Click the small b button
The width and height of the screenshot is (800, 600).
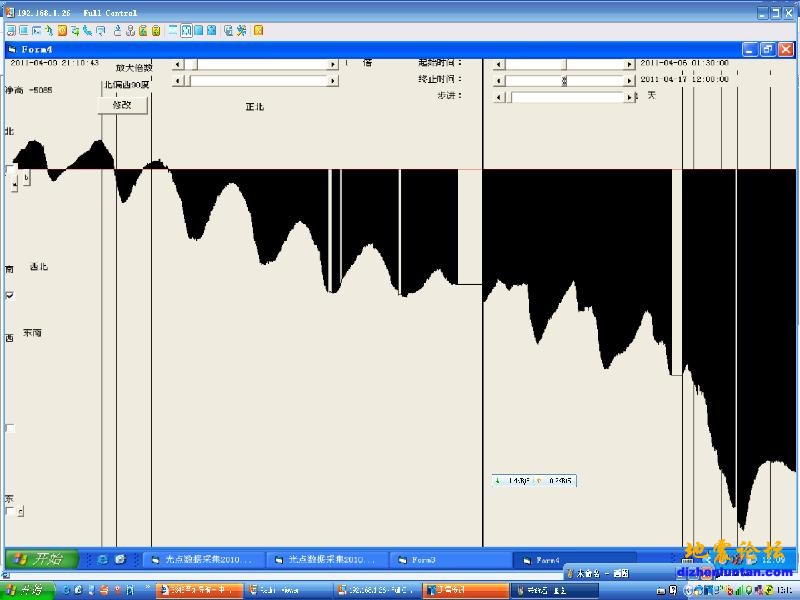tap(27, 178)
